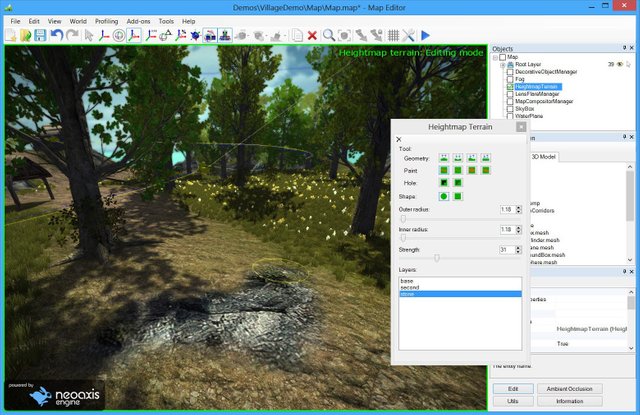The height and width of the screenshot is (415, 640).
Task: Pin the Objects panel
Action: pos(624,48)
